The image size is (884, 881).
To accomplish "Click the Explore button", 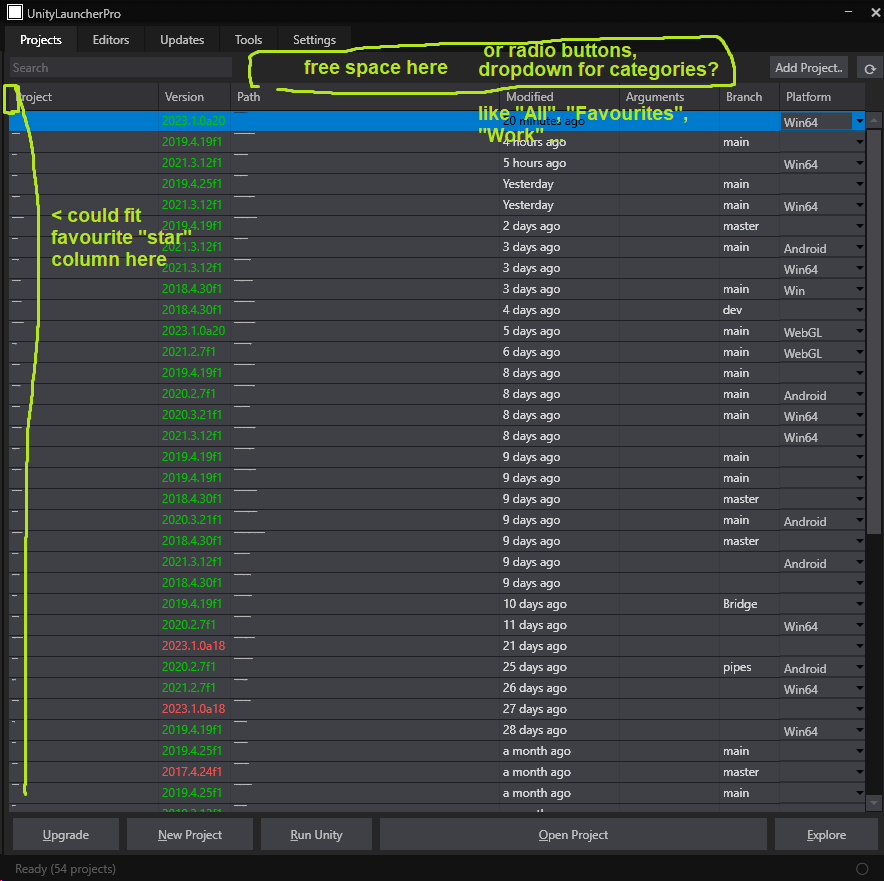I will point(826,834).
